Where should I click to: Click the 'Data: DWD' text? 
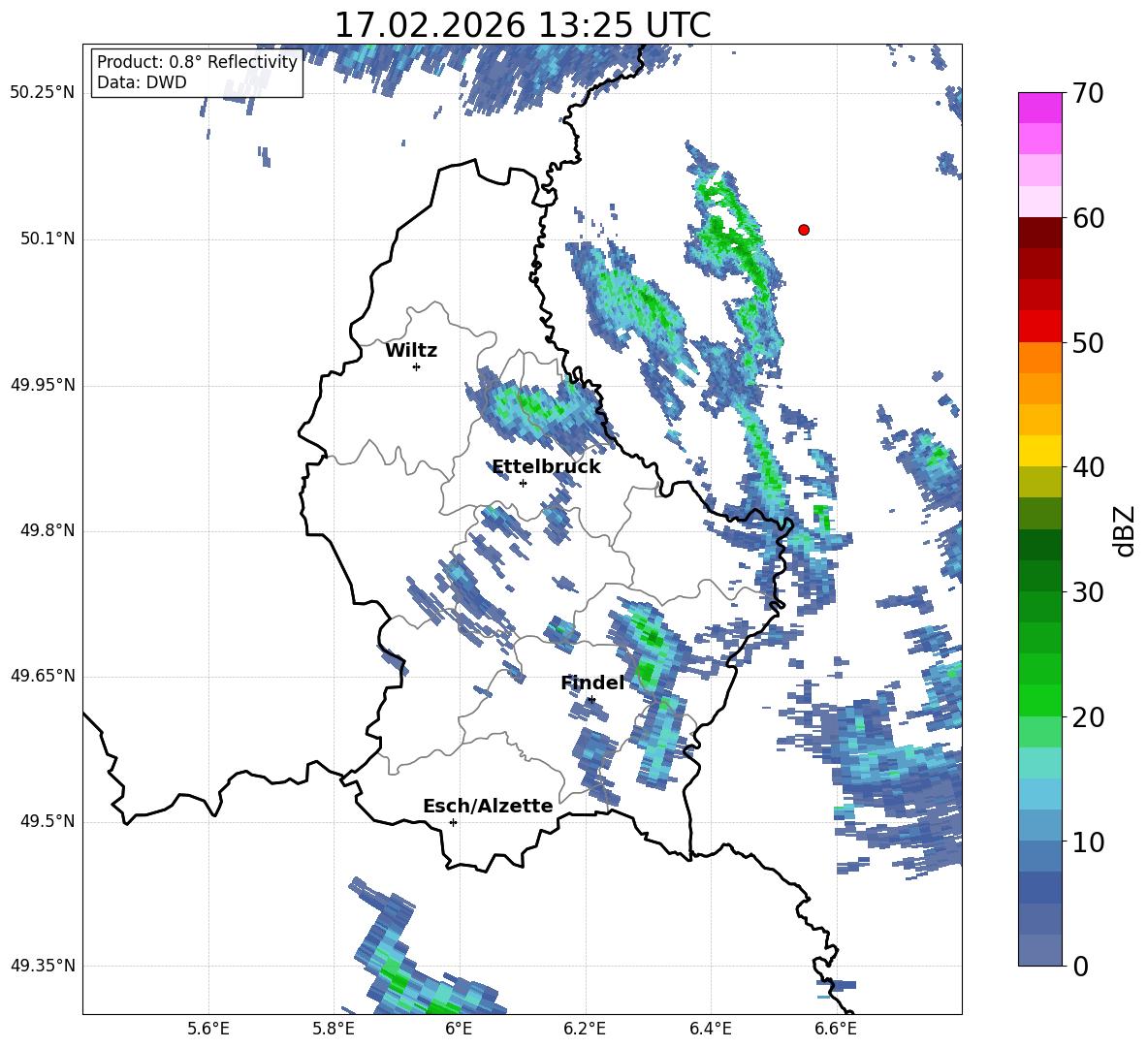tap(142, 82)
